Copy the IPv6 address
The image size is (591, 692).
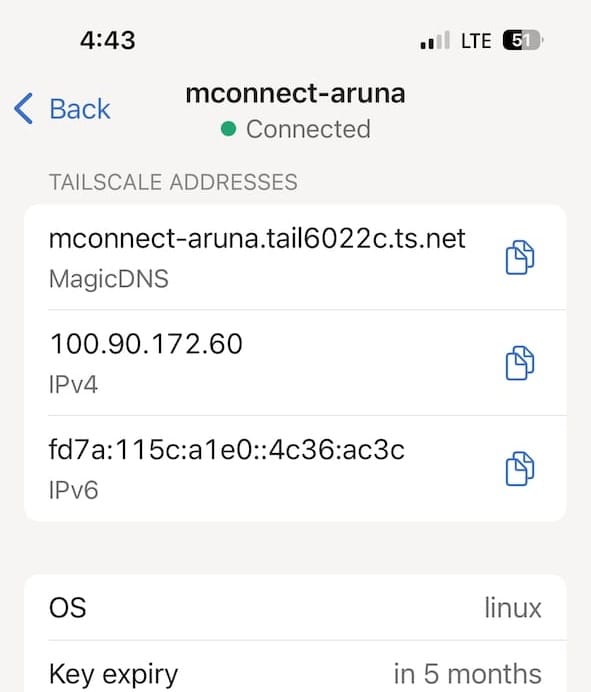pyautogui.click(x=519, y=469)
